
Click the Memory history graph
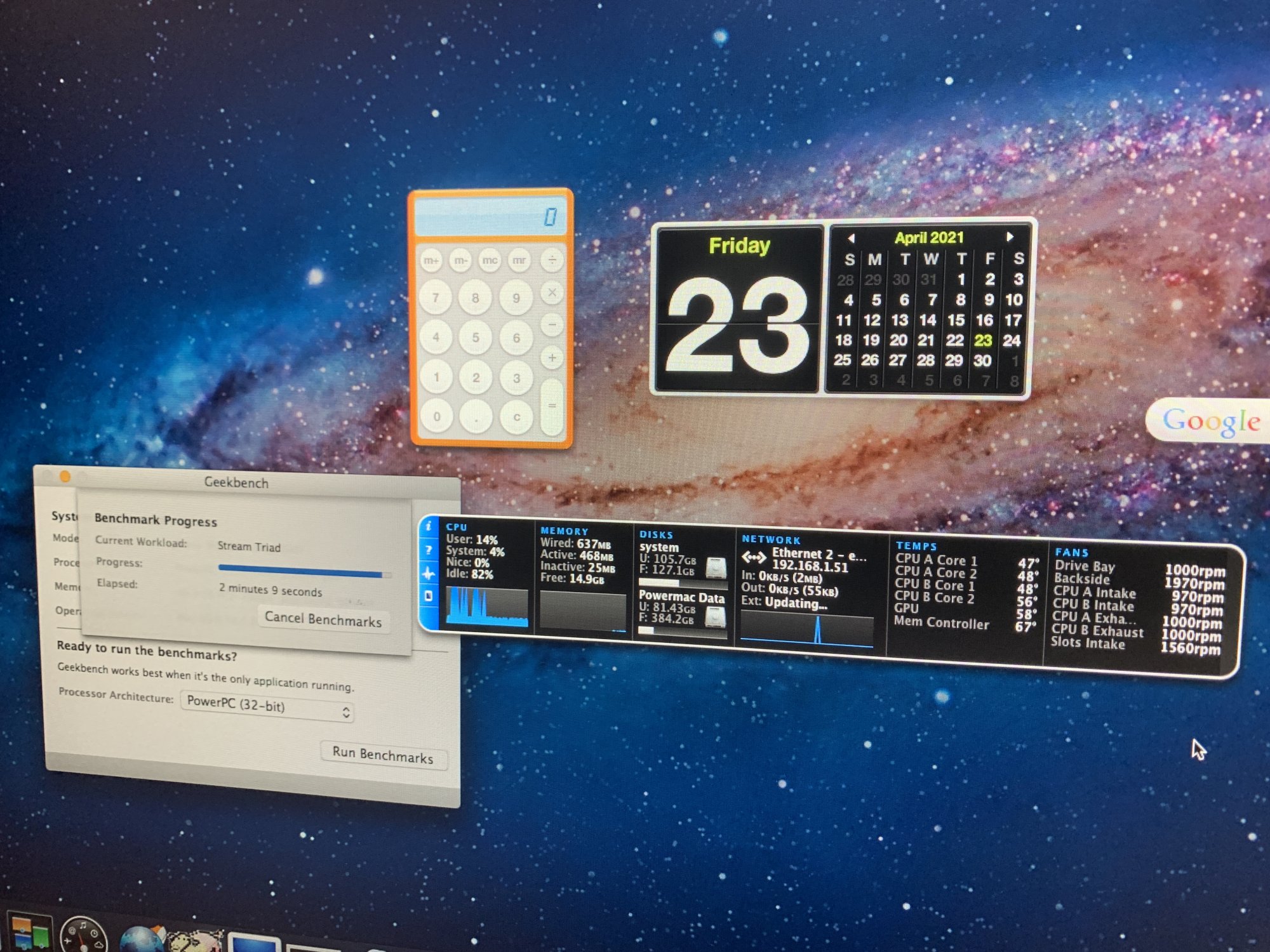(x=583, y=611)
